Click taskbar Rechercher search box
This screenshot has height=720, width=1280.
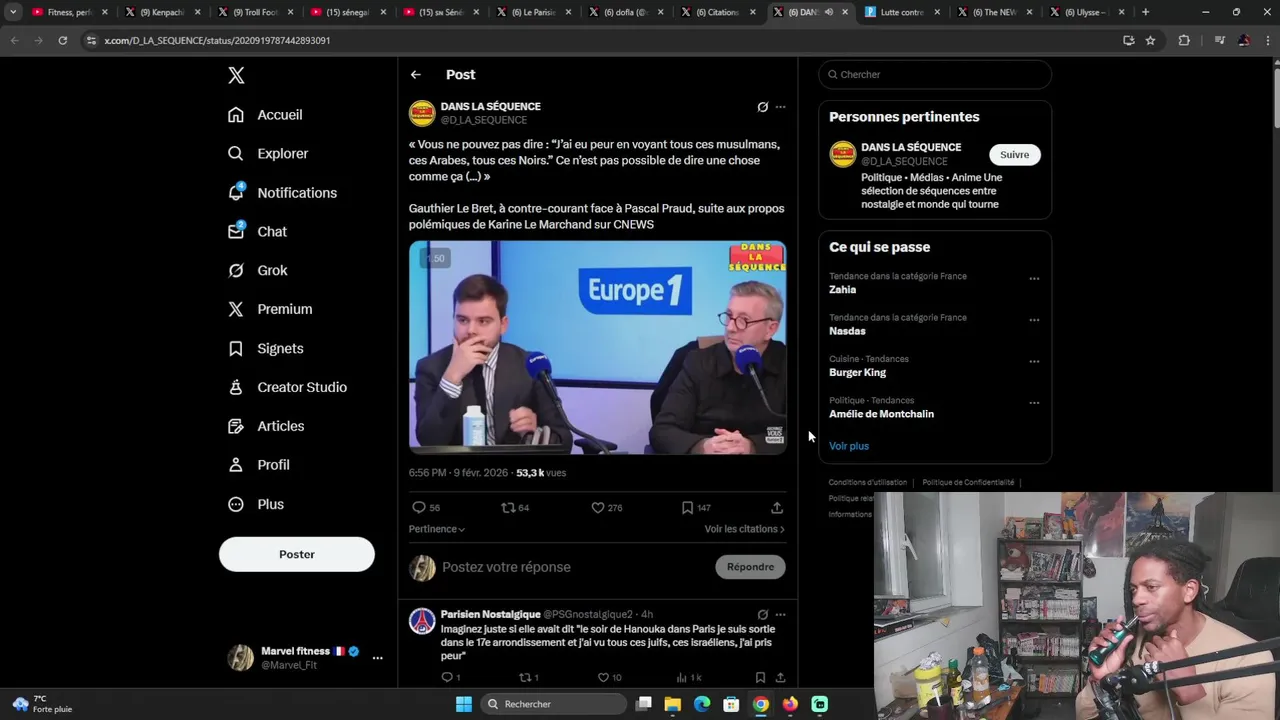tap(553, 704)
